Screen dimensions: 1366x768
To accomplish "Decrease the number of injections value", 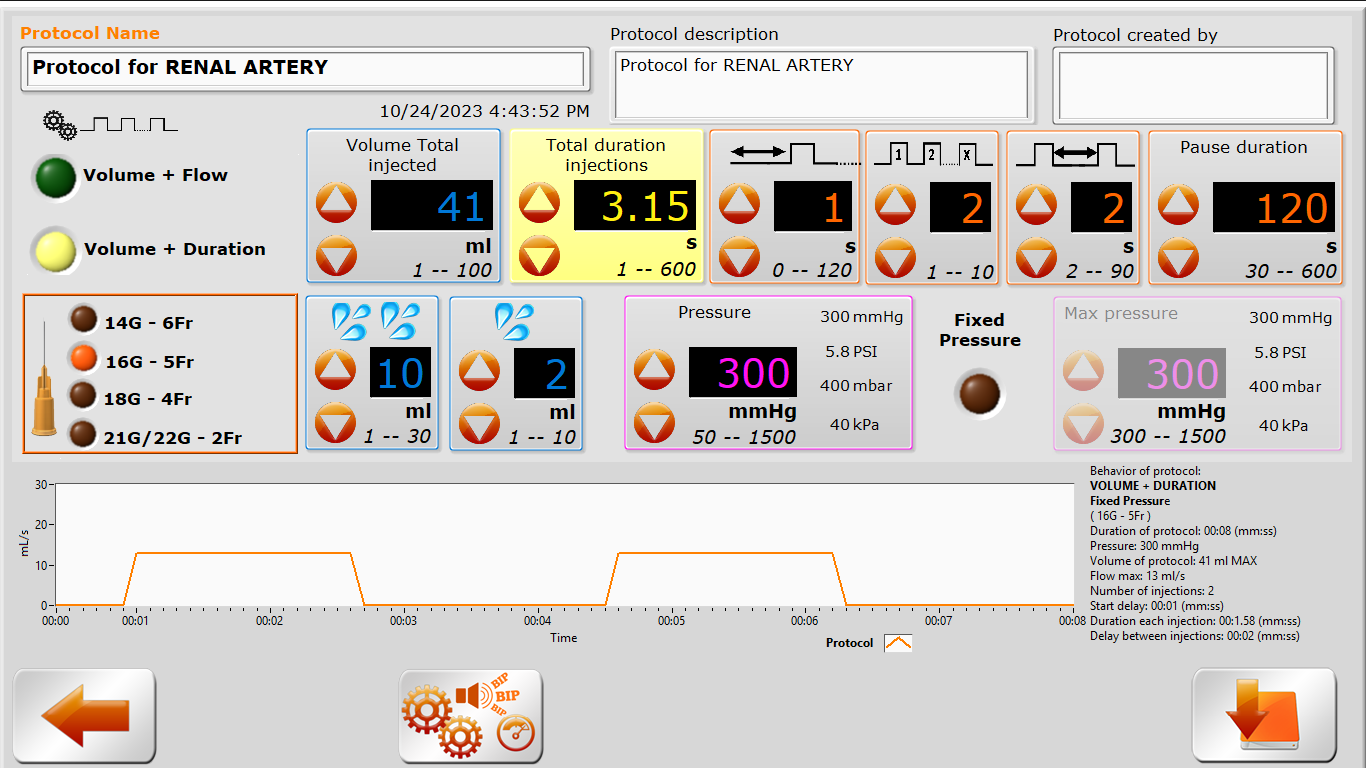I will 896,258.
